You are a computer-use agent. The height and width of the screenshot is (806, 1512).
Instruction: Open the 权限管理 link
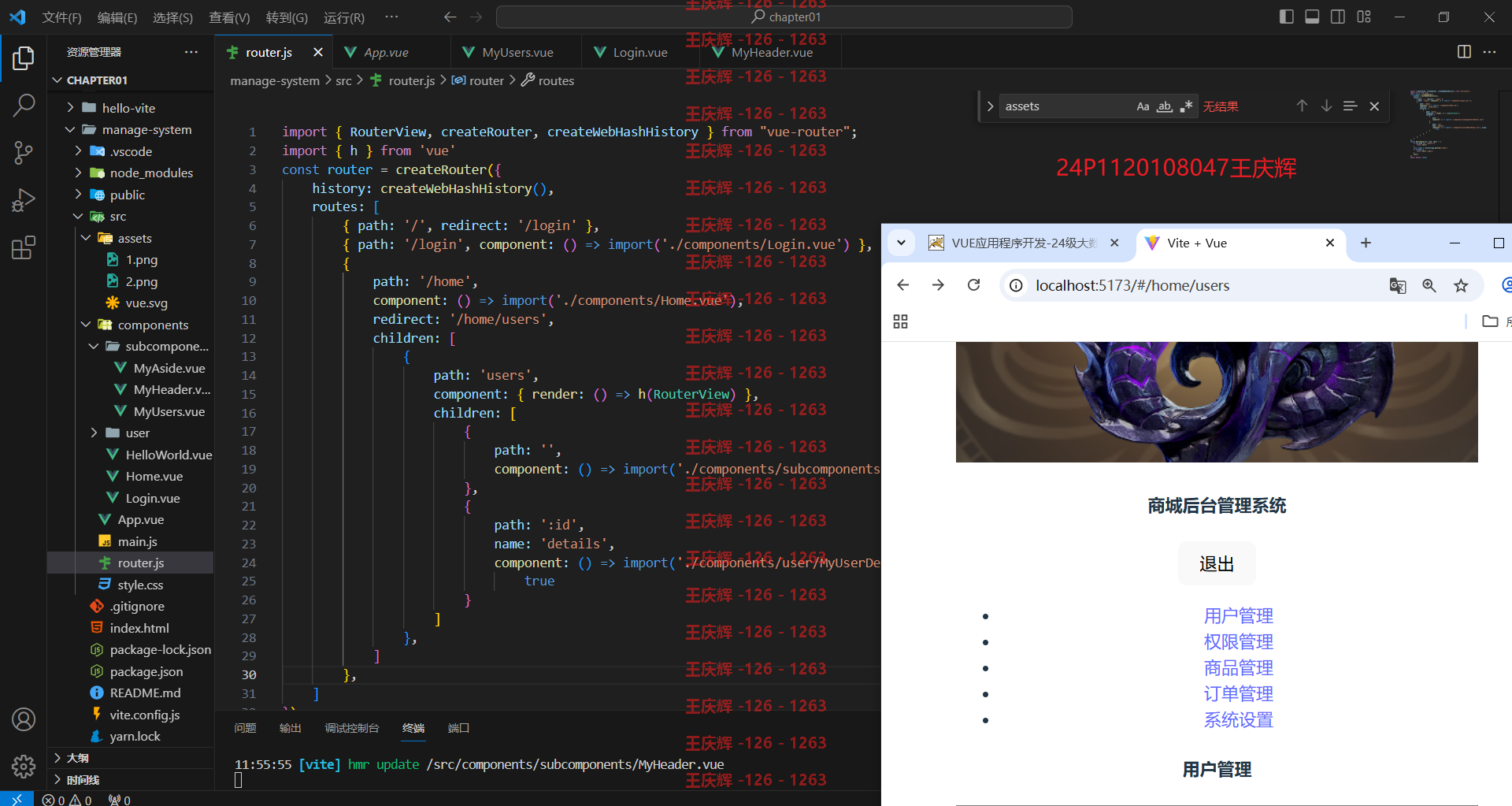coord(1238,642)
